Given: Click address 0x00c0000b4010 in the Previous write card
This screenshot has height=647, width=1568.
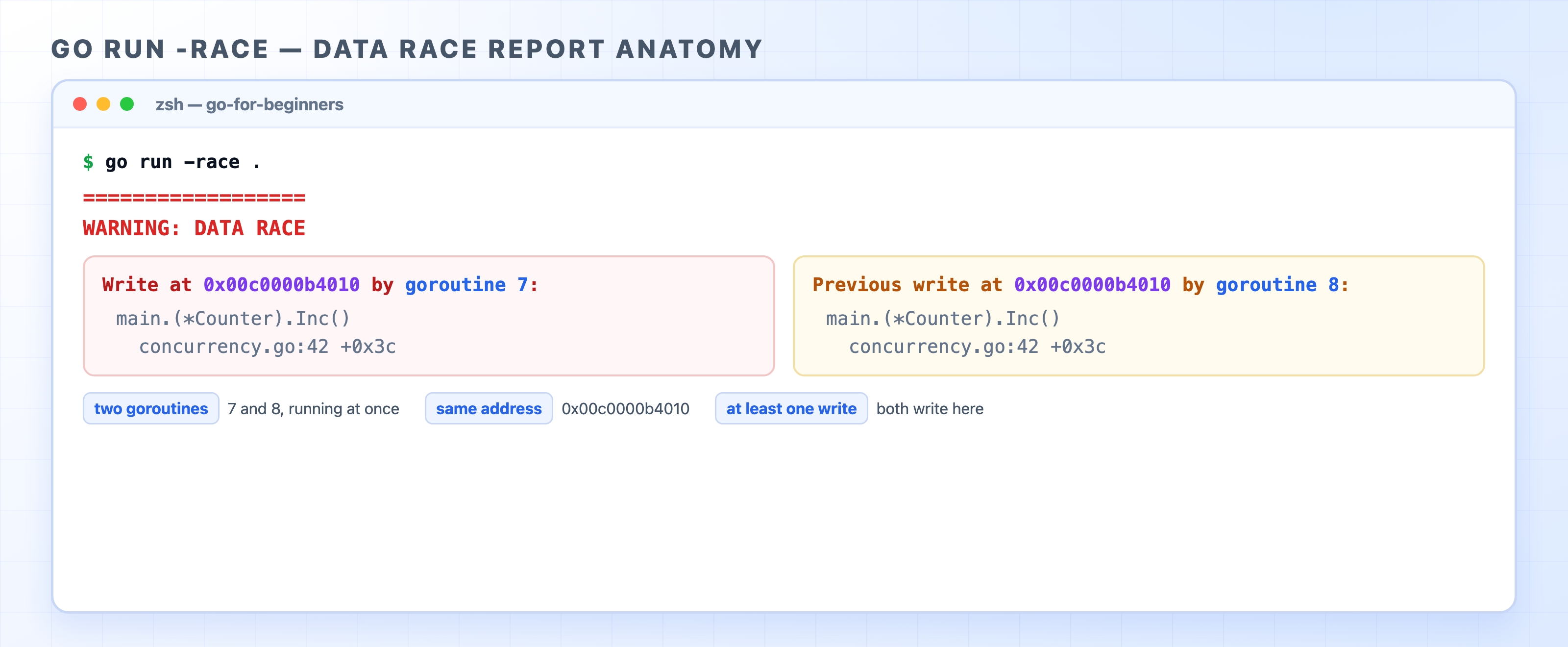Looking at the screenshot, I should click(x=1092, y=285).
